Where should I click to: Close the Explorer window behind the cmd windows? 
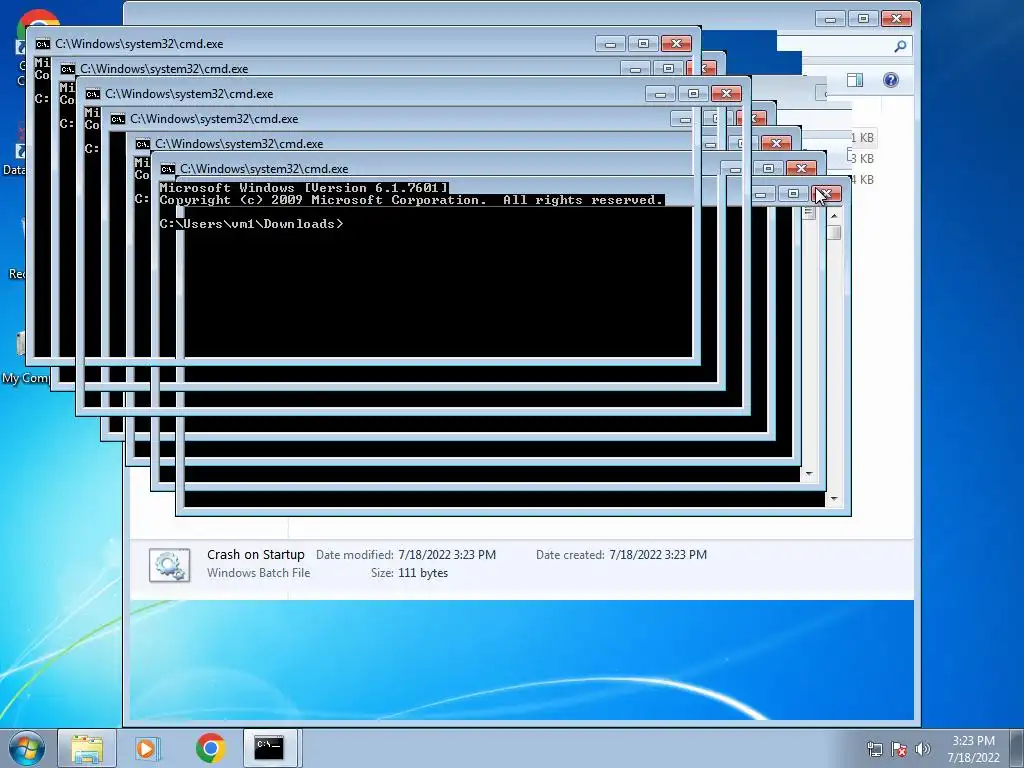point(896,19)
